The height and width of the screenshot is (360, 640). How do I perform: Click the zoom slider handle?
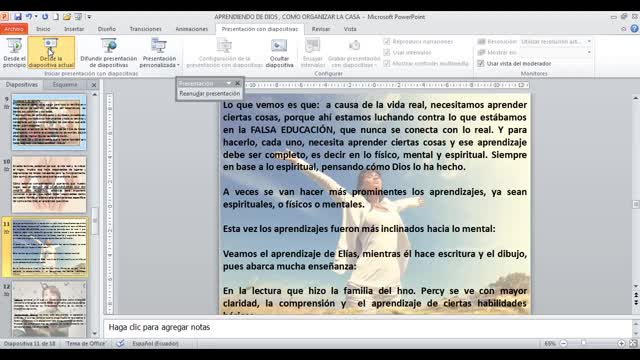pos(583,343)
